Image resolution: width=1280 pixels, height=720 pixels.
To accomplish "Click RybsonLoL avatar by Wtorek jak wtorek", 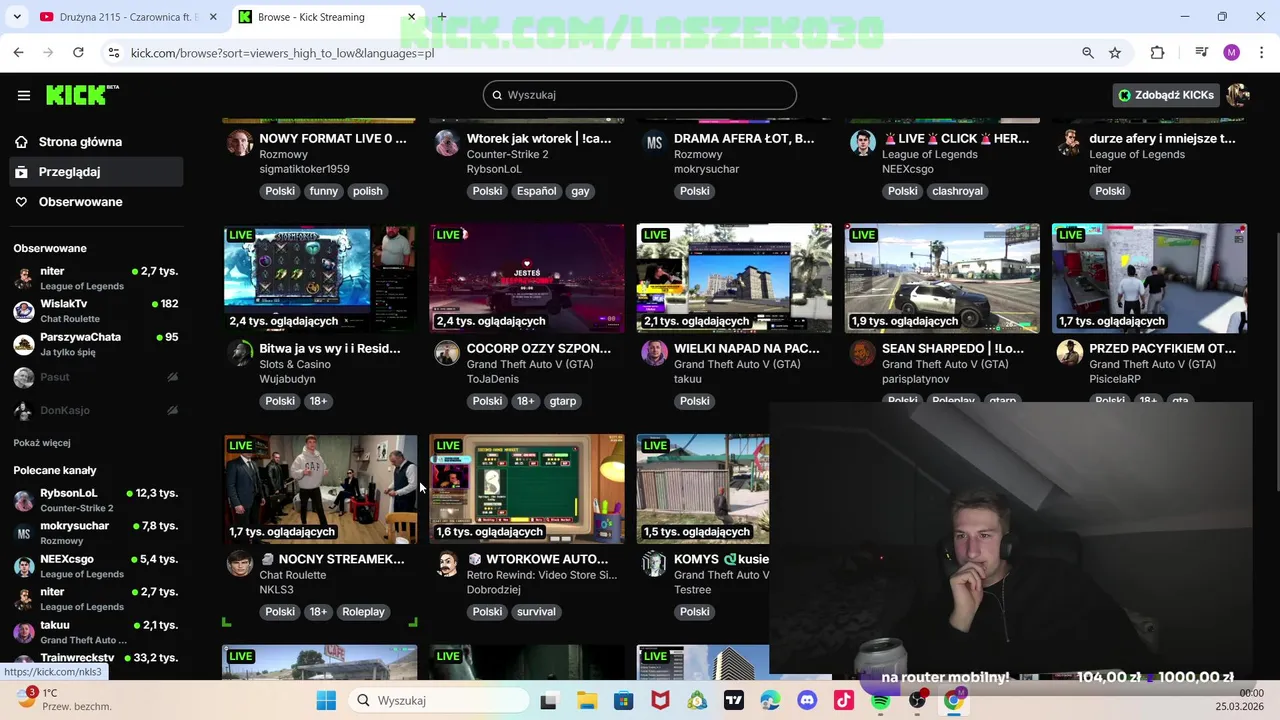I will point(447,143).
